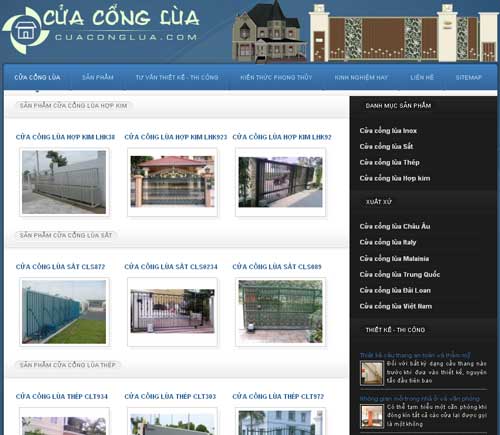Filter by origin Cửa cổng lùa Italy
The height and width of the screenshot is (435, 500).
pyautogui.click(x=388, y=242)
